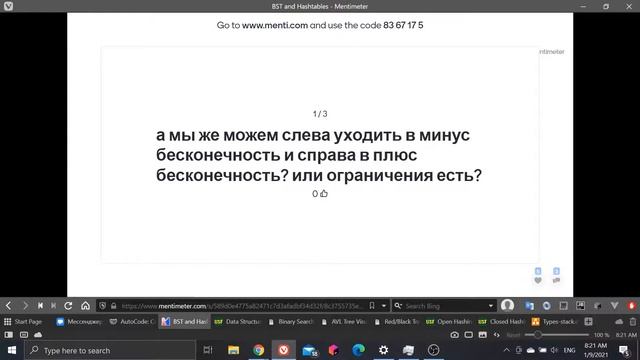Open Windows Task View
Screen dimensions: 640x360
point(208,350)
